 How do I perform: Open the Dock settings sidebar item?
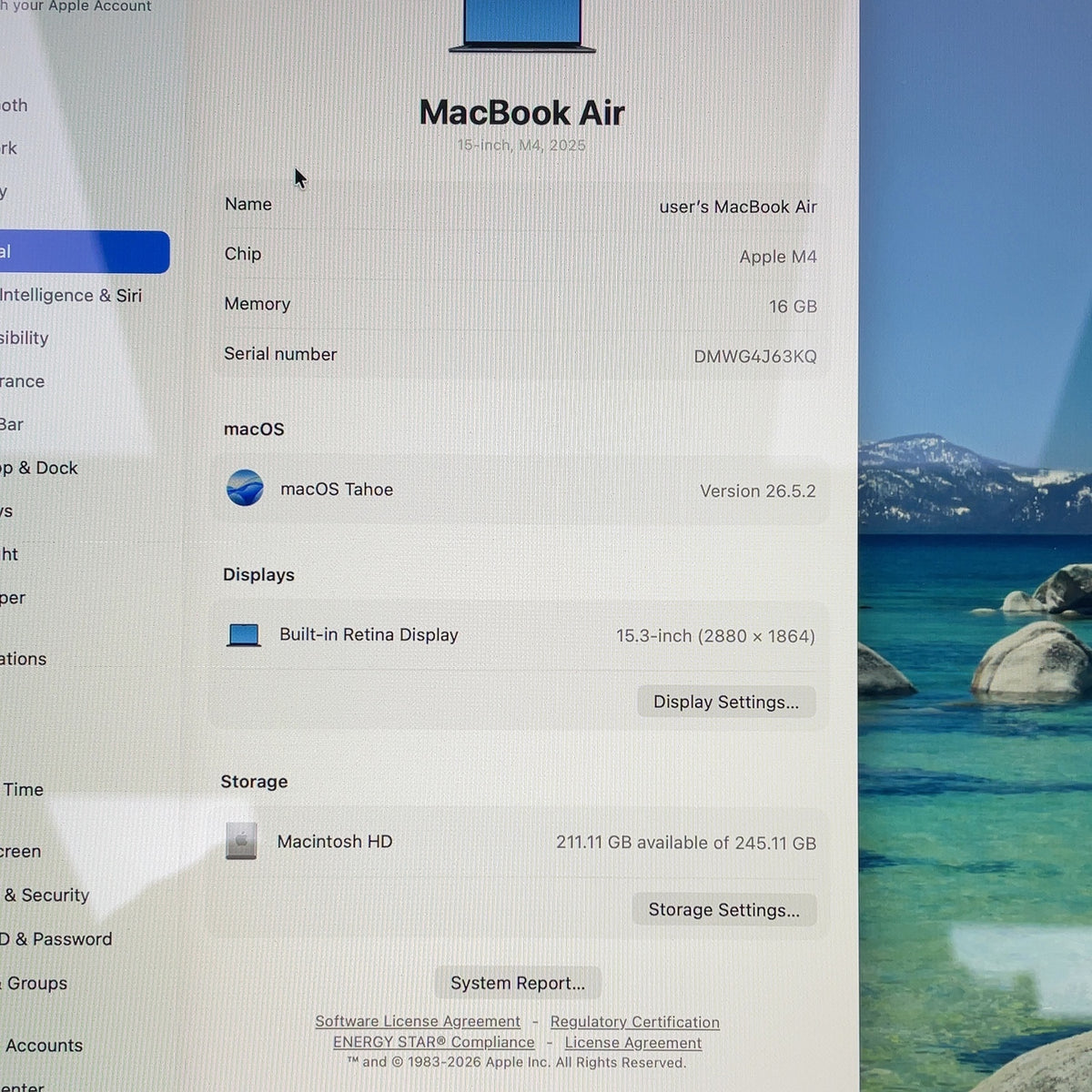coord(39,468)
